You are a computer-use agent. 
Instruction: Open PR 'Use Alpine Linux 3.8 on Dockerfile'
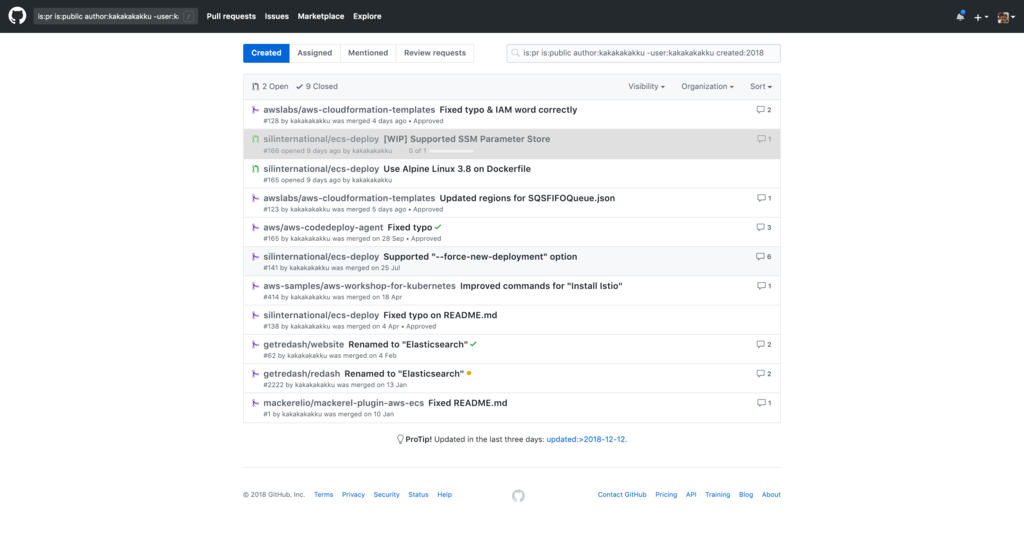(x=457, y=168)
